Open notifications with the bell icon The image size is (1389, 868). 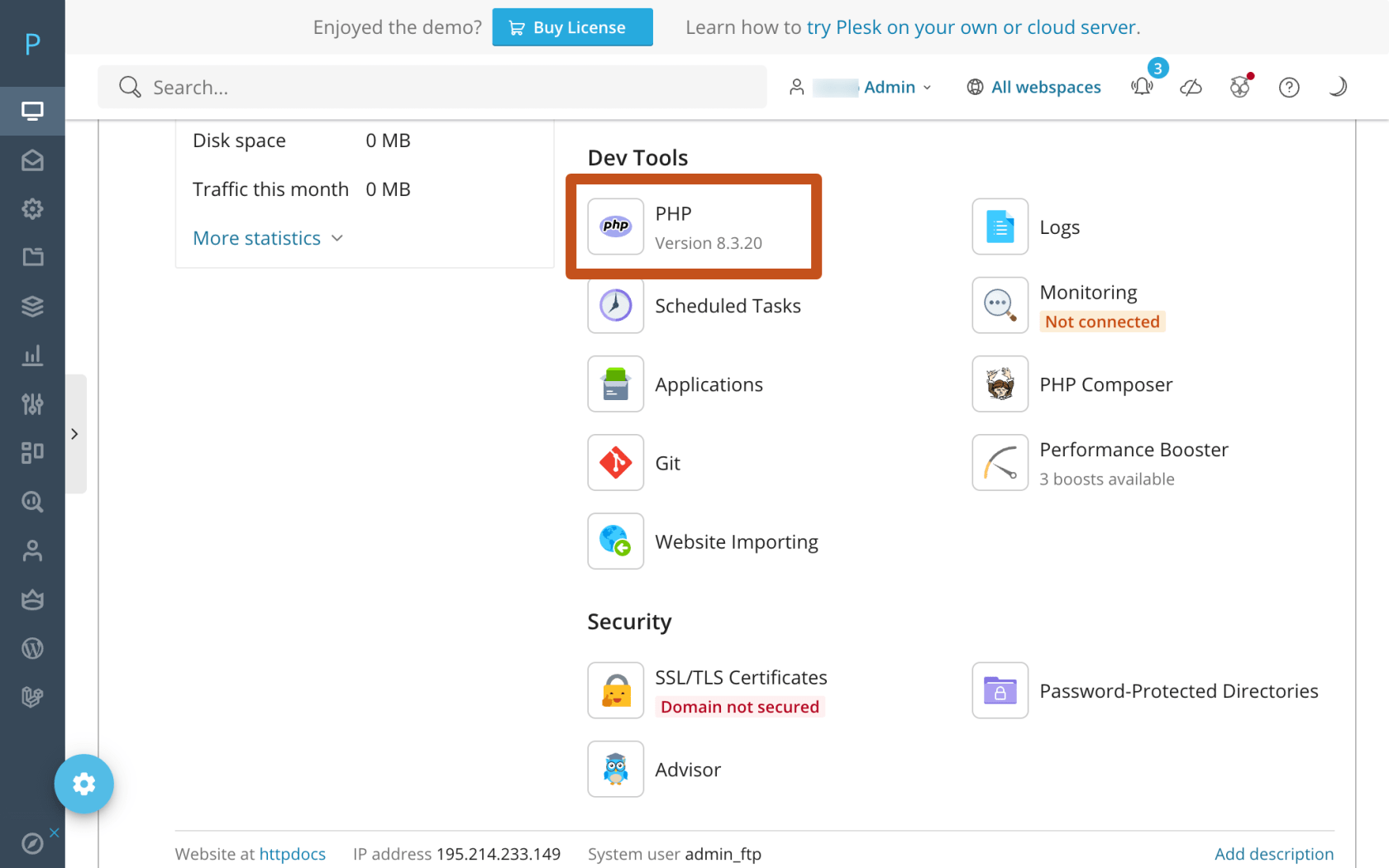click(x=1142, y=87)
